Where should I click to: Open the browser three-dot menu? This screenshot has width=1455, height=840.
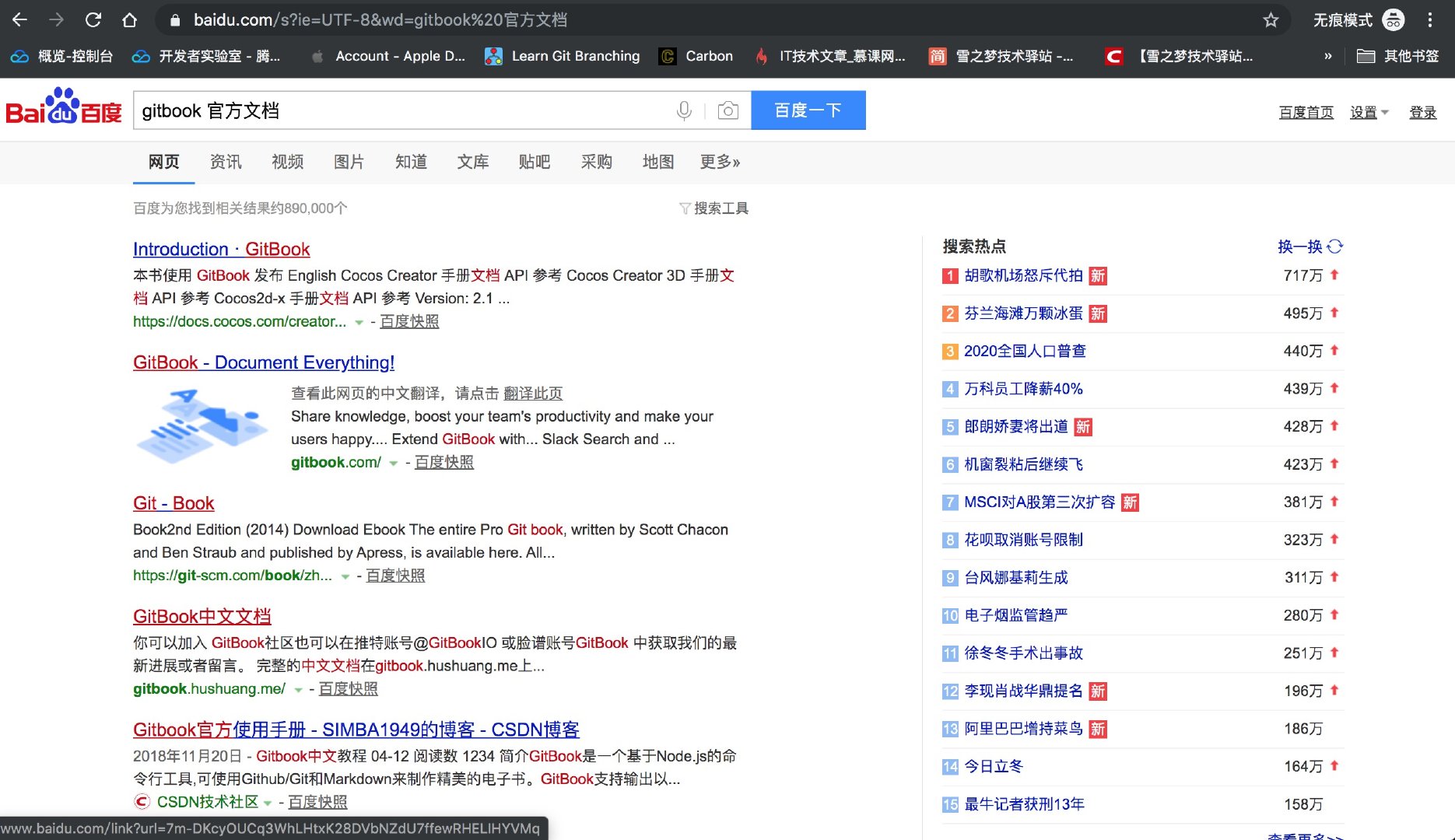pyautogui.click(x=1430, y=19)
